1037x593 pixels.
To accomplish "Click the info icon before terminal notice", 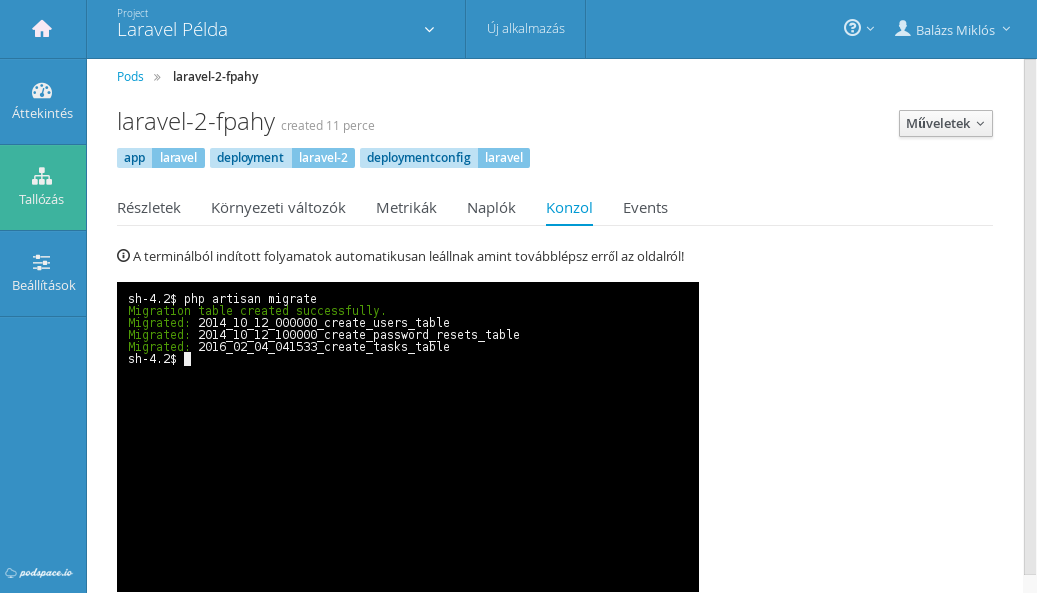I will click(123, 256).
